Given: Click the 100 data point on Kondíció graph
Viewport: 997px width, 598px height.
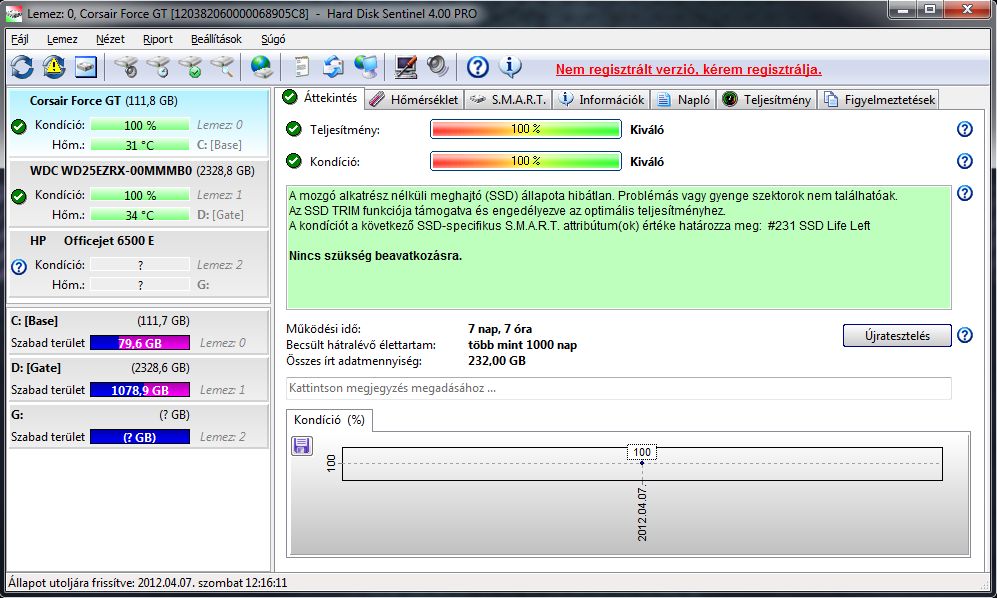Looking at the screenshot, I should coord(642,462).
